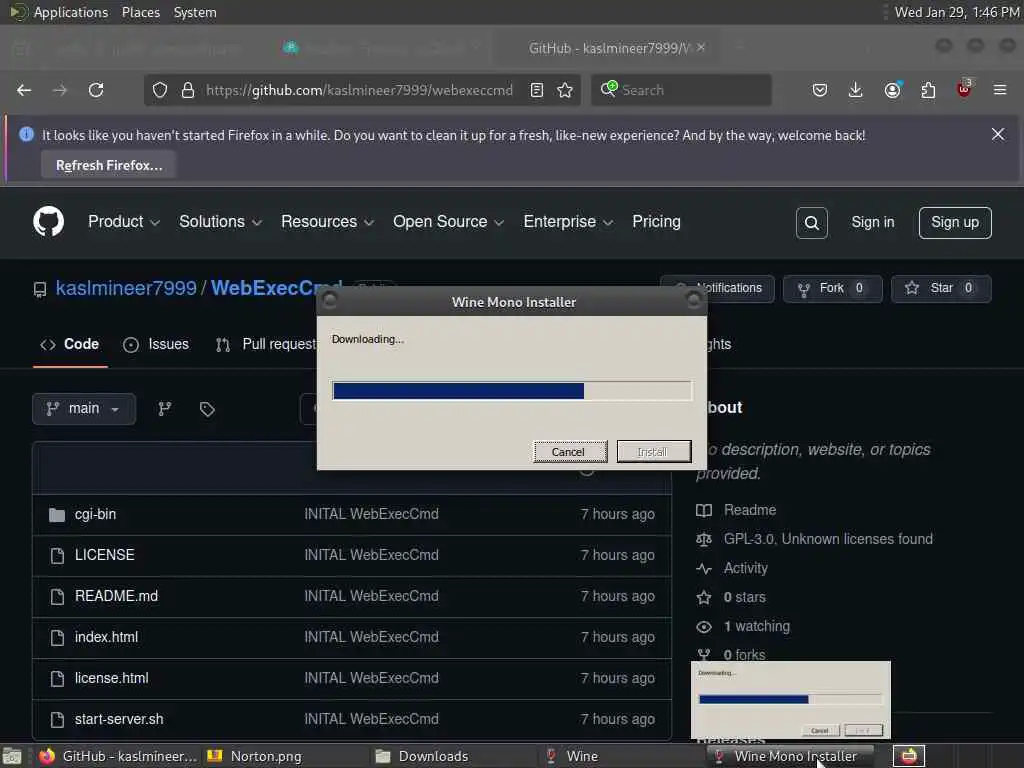Open the System menu

[x=195, y=12]
